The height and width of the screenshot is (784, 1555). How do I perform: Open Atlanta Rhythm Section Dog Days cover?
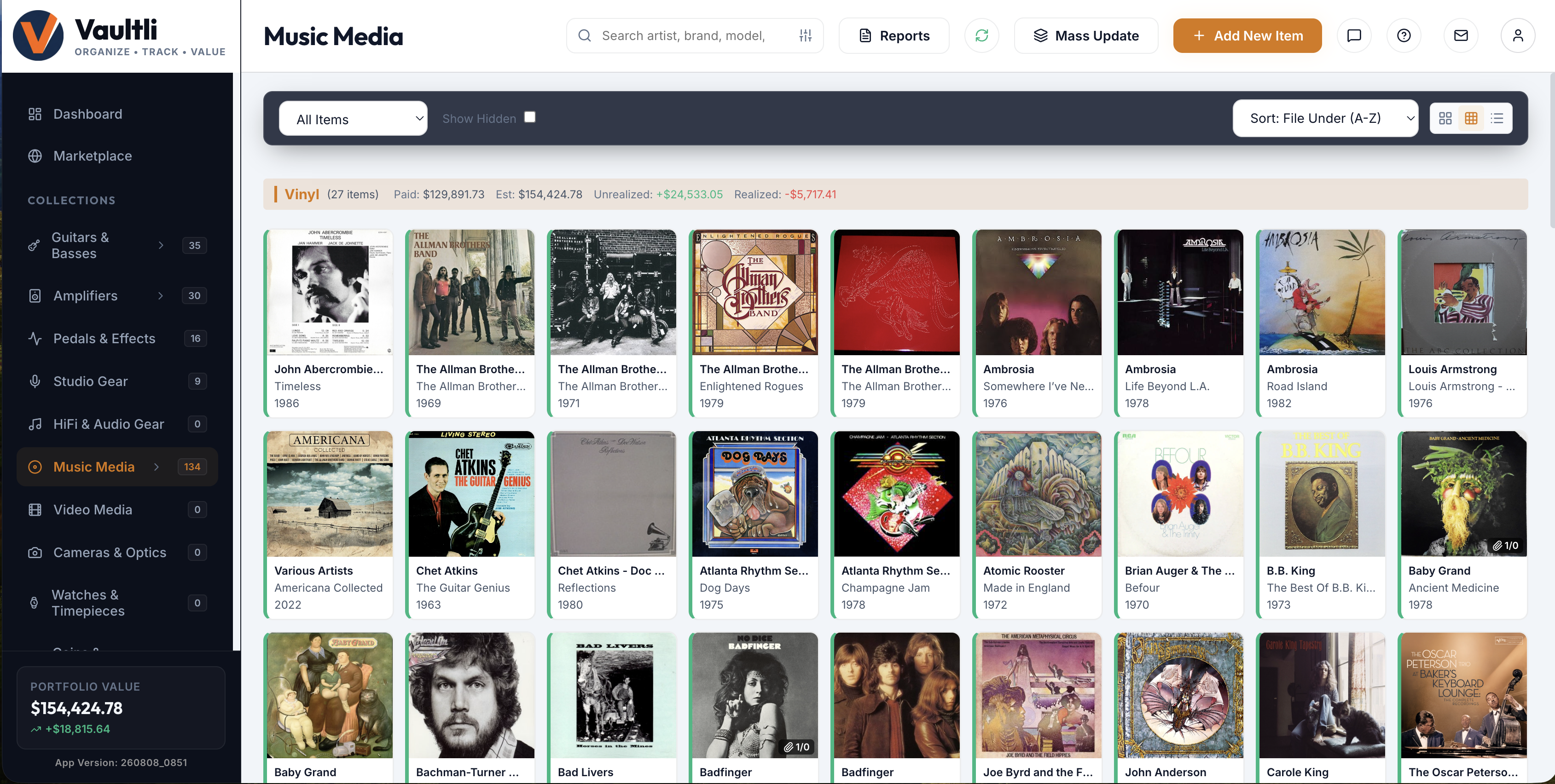point(754,494)
